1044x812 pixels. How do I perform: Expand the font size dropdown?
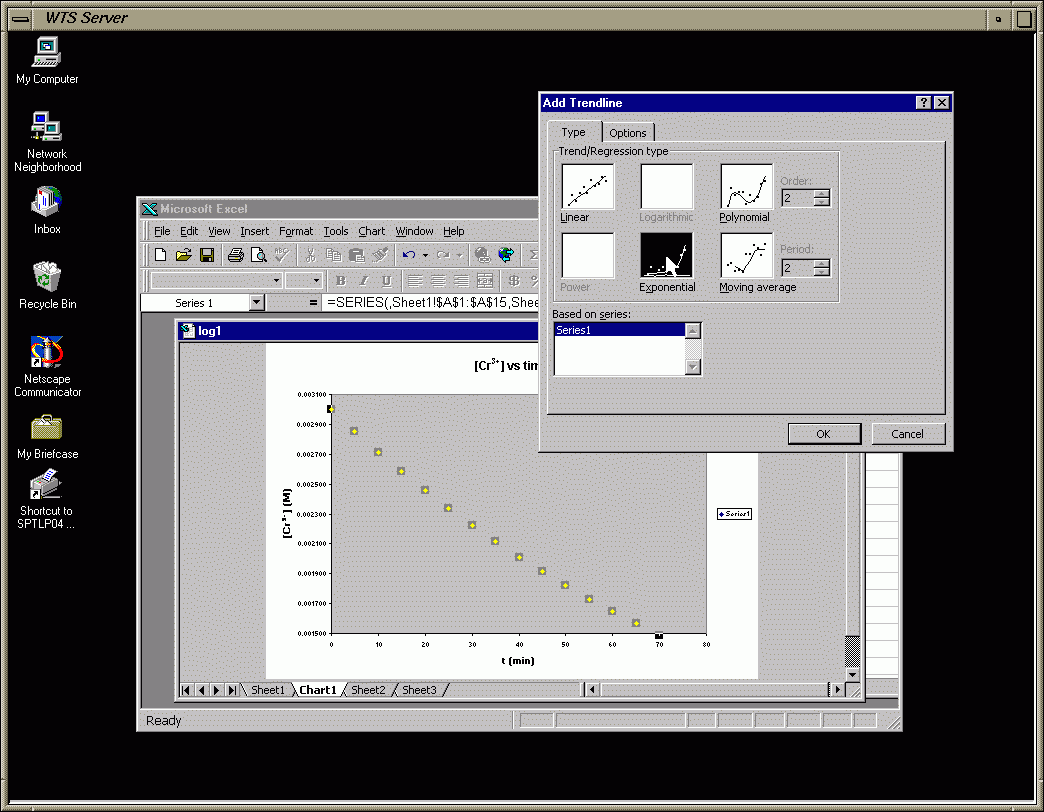317,281
